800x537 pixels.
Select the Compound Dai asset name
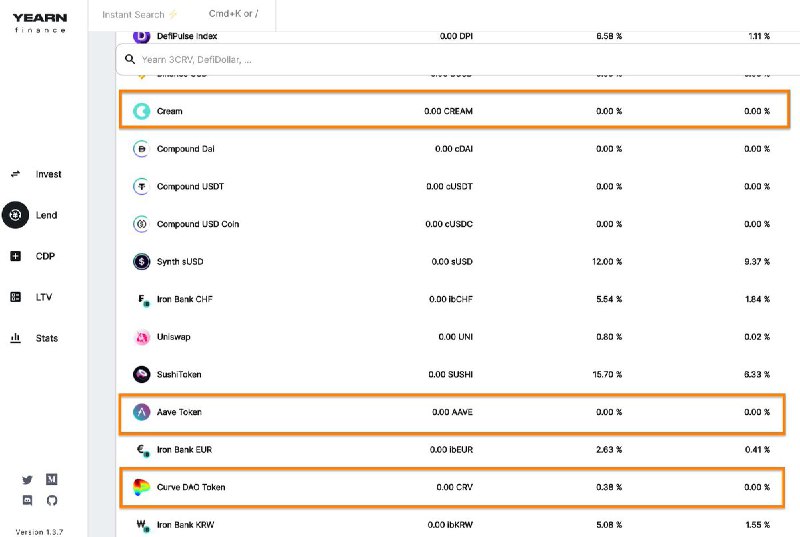click(x=186, y=148)
